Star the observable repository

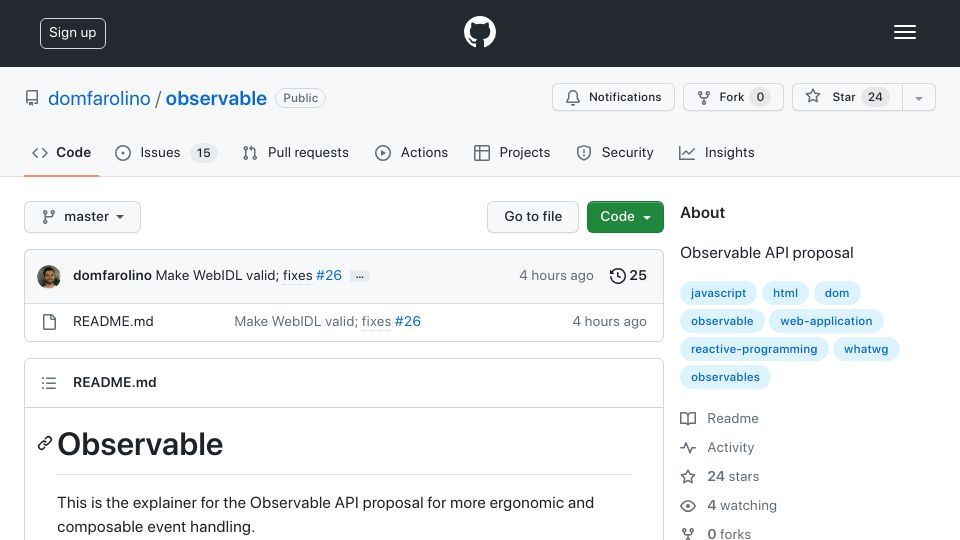tap(847, 97)
